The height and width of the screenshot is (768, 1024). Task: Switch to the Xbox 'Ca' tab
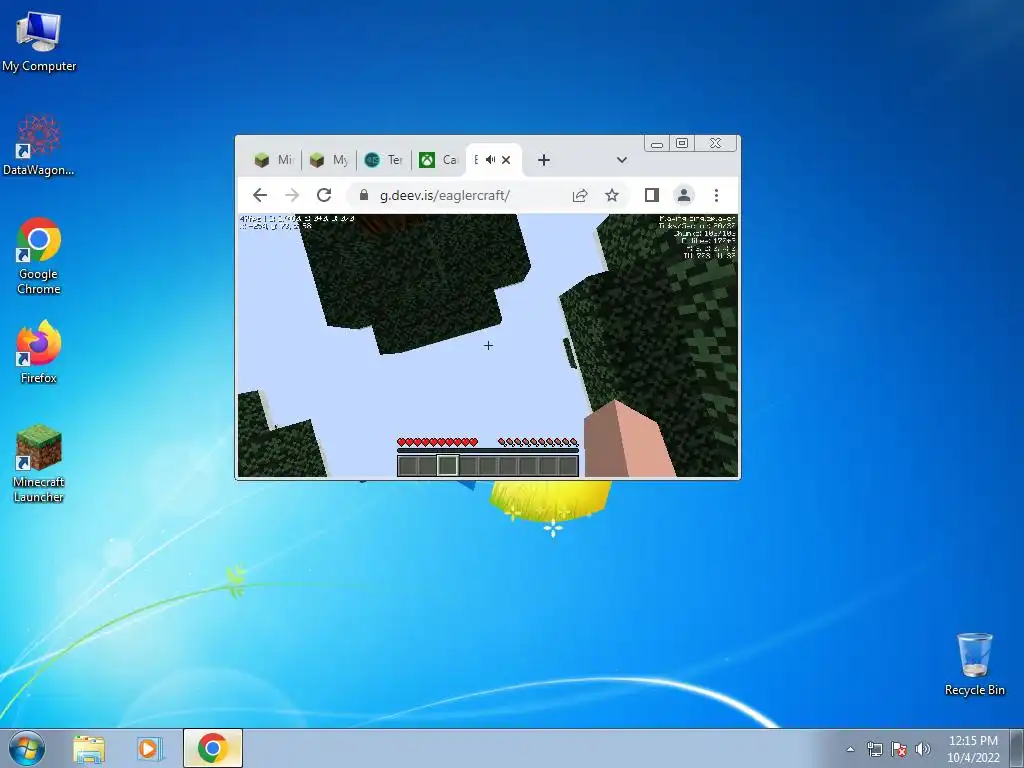(438, 160)
